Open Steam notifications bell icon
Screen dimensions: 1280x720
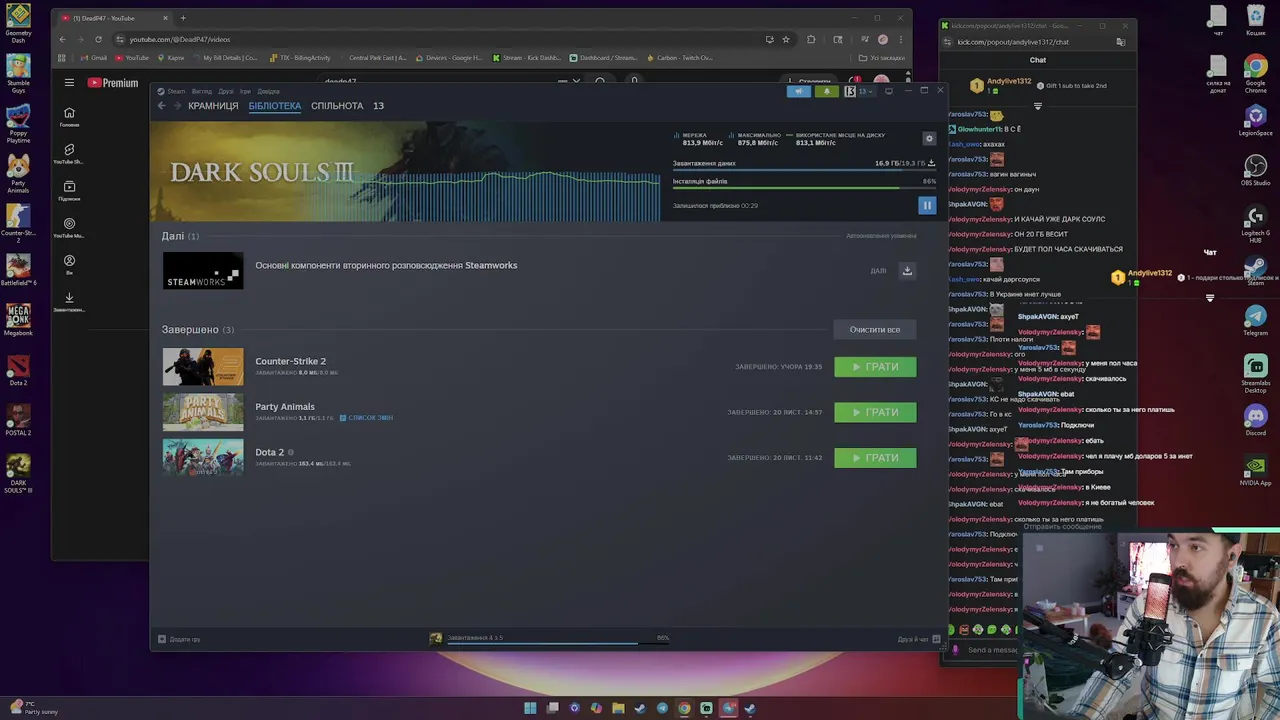[x=826, y=91]
